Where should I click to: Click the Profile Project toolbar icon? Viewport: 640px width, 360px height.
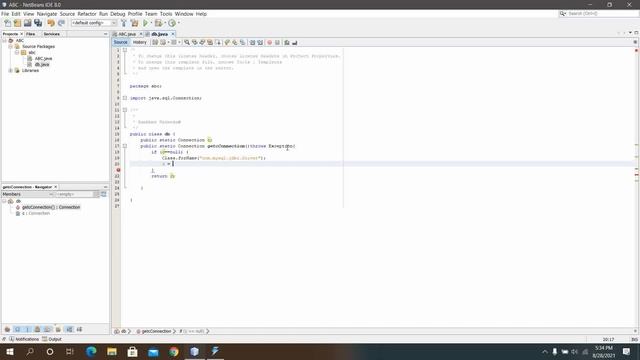click(x=172, y=23)
